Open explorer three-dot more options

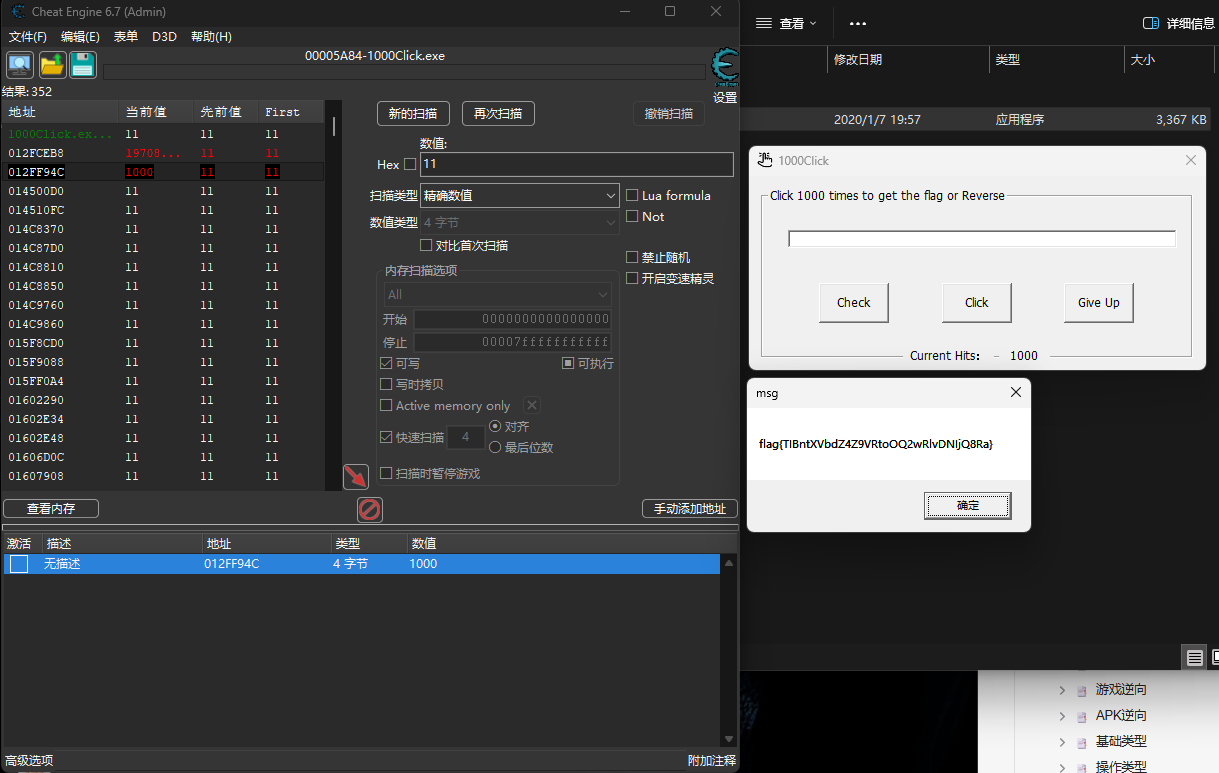pyautogui.click(x=858, y=23)
